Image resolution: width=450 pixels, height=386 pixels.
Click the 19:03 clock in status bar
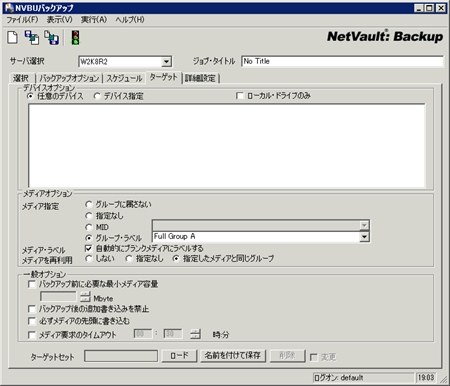[426, 378]
